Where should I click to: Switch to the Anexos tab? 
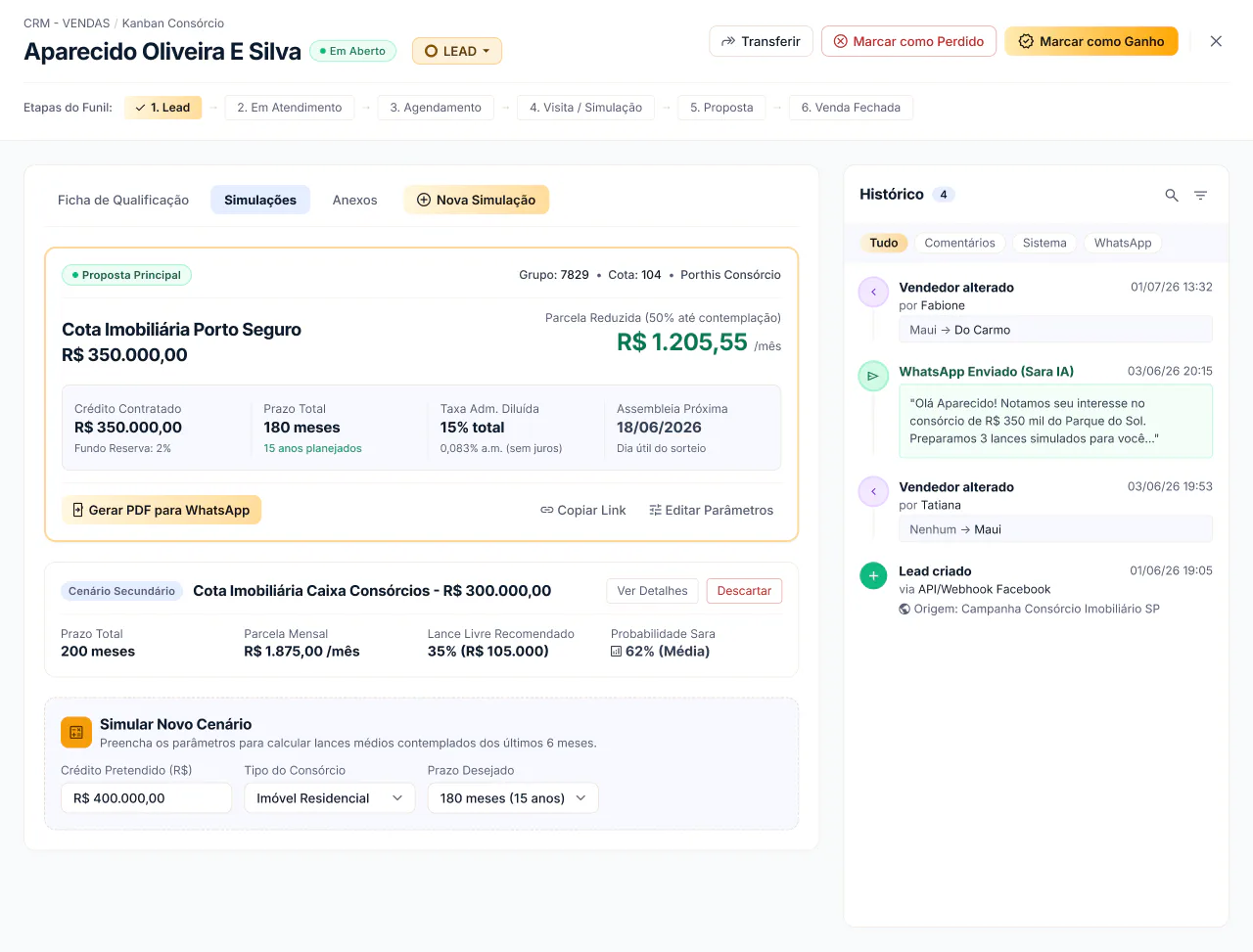click(354, 200)
